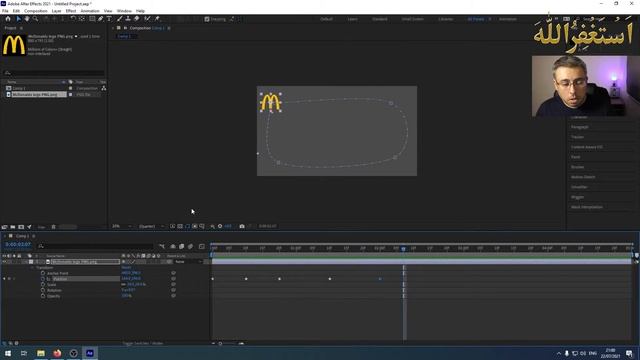Open Firefox from the taskbar
This screenshot has width=640, height=360.
coord(57,353)
